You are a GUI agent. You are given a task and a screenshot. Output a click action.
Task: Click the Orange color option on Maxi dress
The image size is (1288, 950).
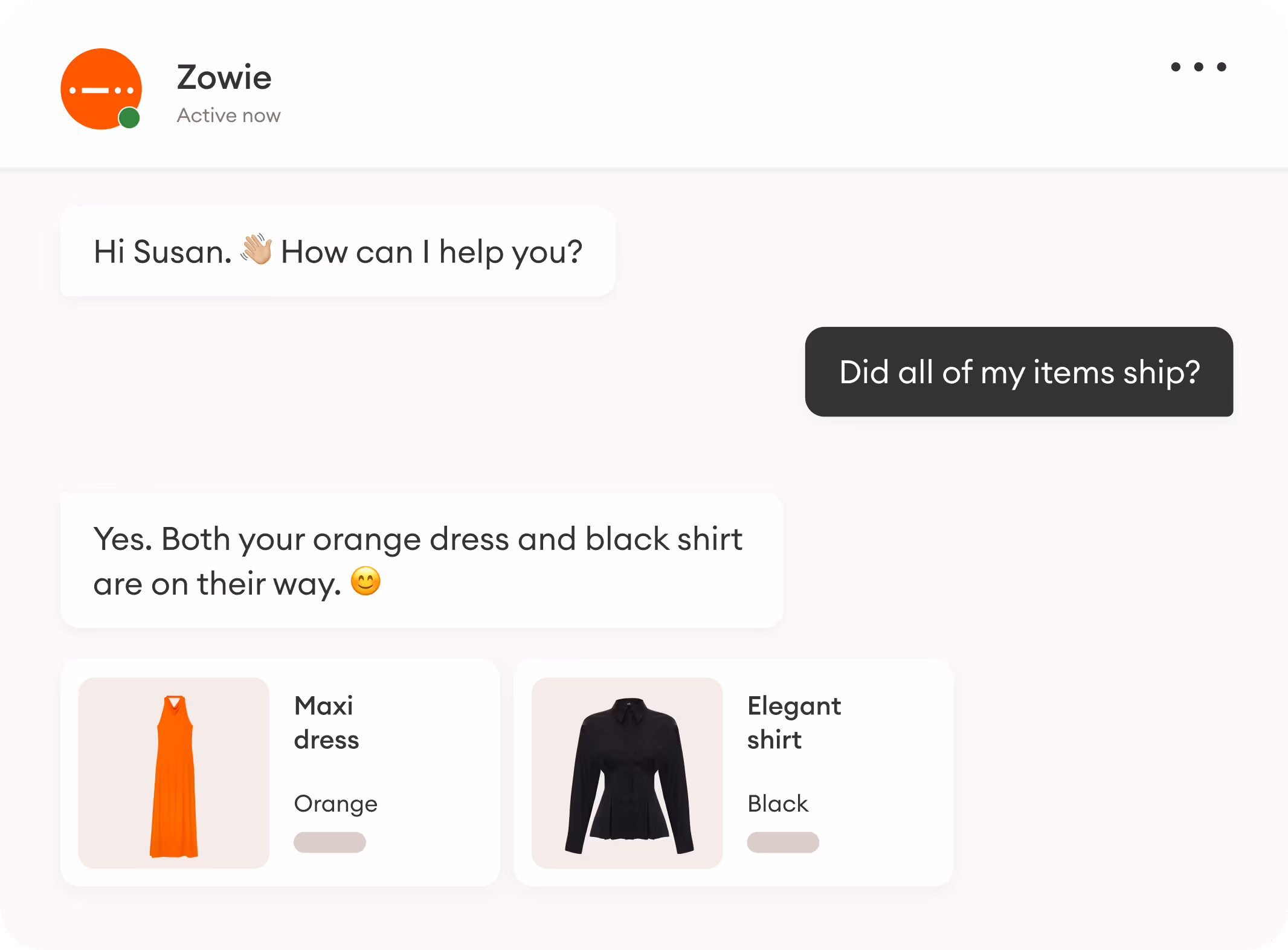coord(335,804)
